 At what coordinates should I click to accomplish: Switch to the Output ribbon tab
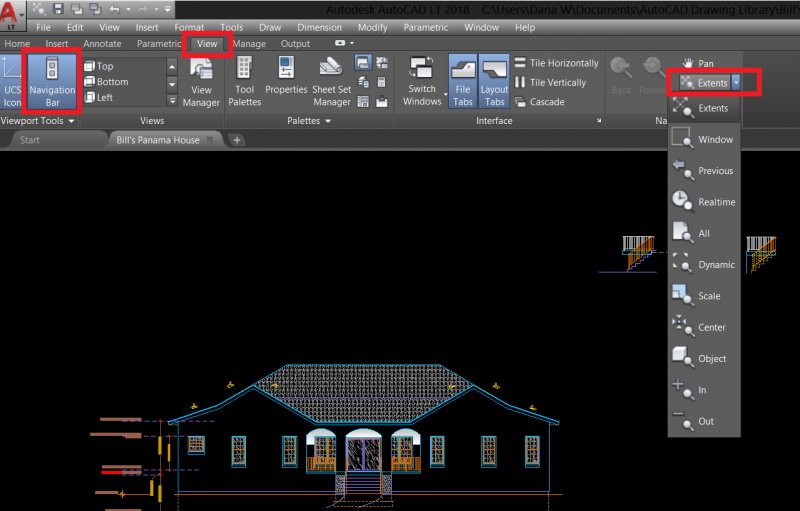(295, 44)
